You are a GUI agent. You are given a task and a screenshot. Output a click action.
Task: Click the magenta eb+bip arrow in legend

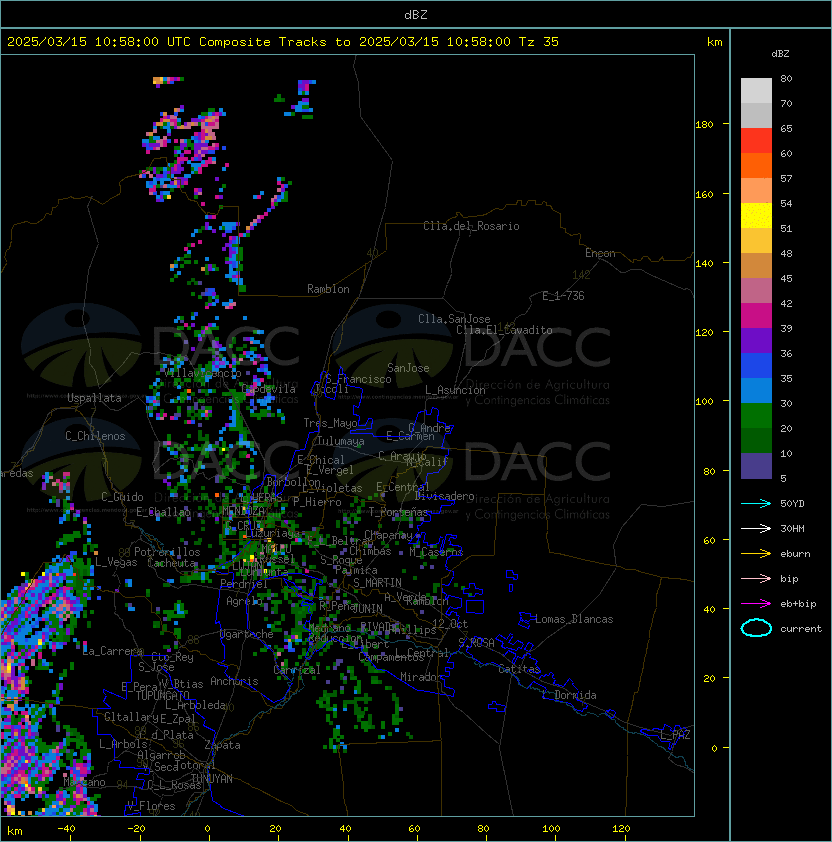tap(756, 604)
